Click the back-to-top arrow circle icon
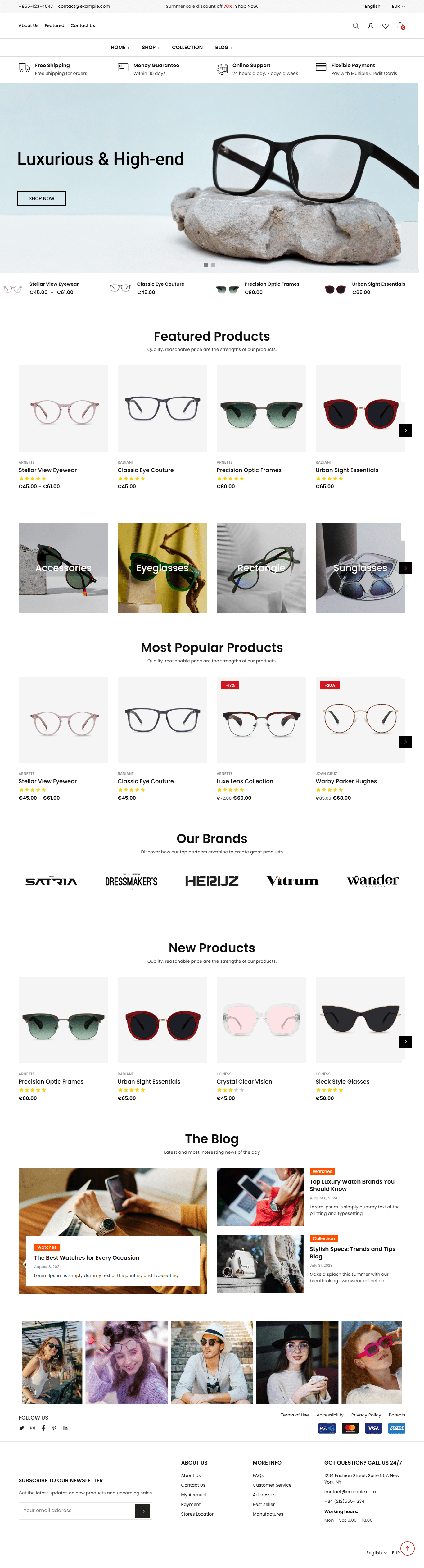The height and width of the screenshot is (1568, 424). point(408,1548)
